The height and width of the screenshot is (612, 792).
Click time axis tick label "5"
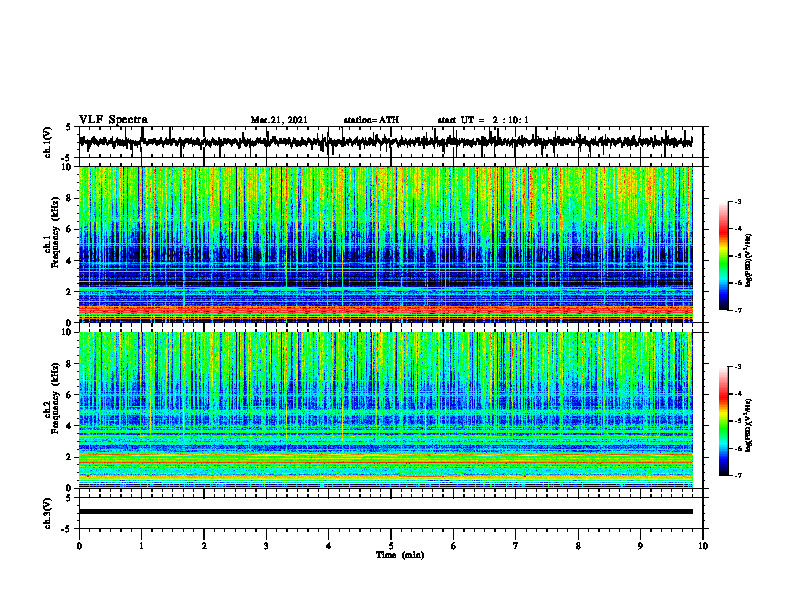pos(391,546)
